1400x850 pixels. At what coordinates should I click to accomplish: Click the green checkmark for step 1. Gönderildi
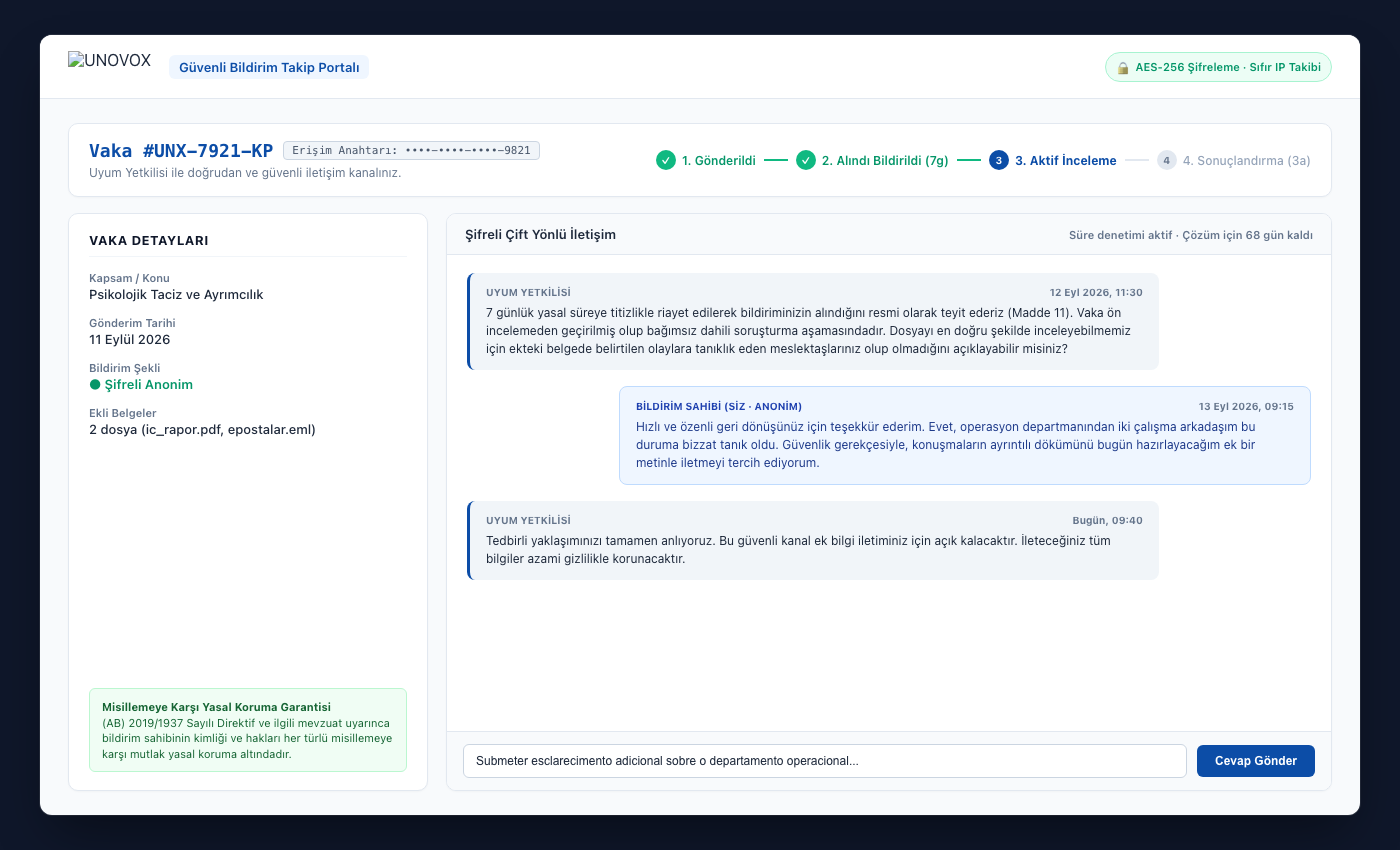[x=666, y=160]
